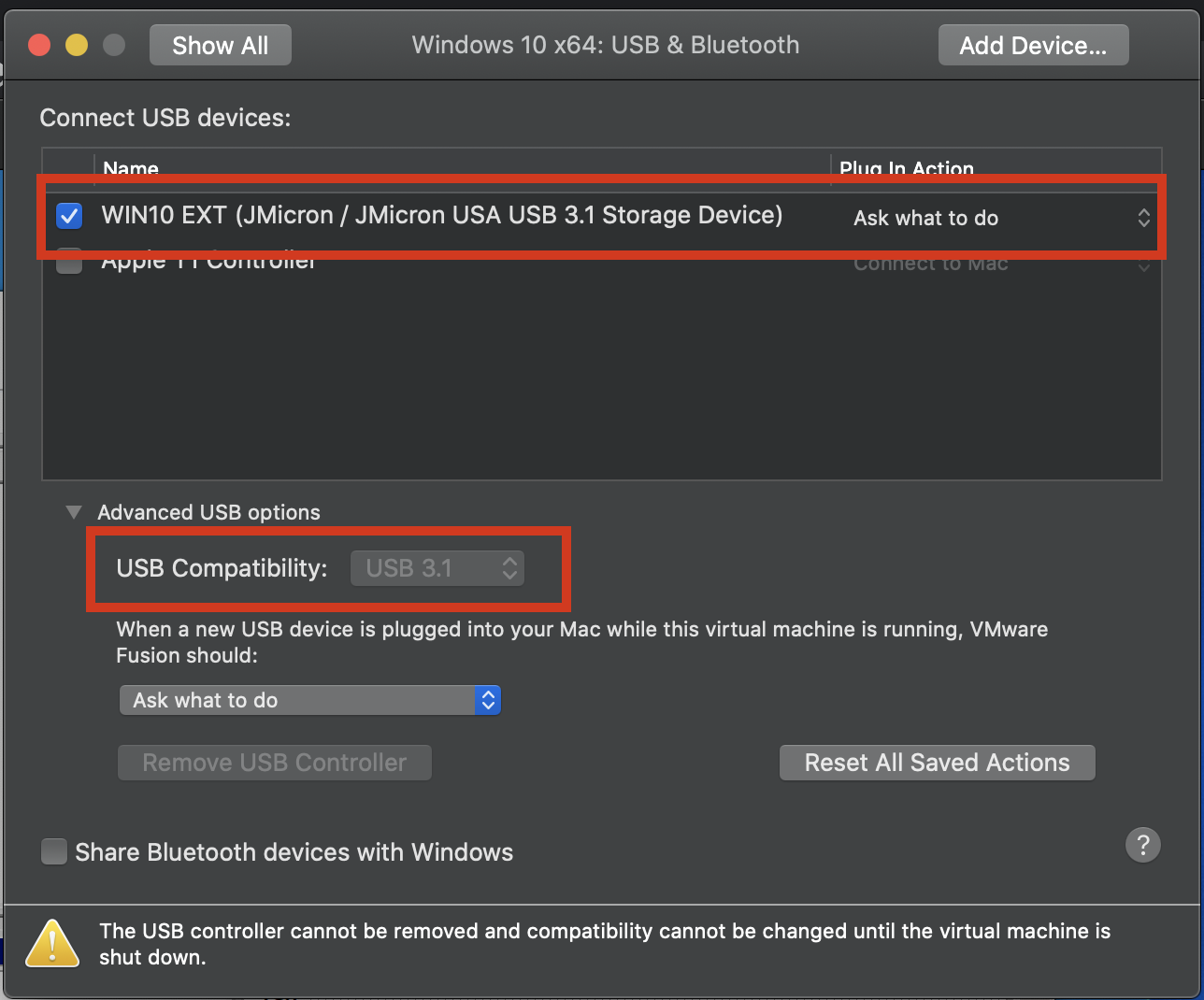Click the Add Device button
This screenshot has height=1000, width=1204.
(1033, 45)
